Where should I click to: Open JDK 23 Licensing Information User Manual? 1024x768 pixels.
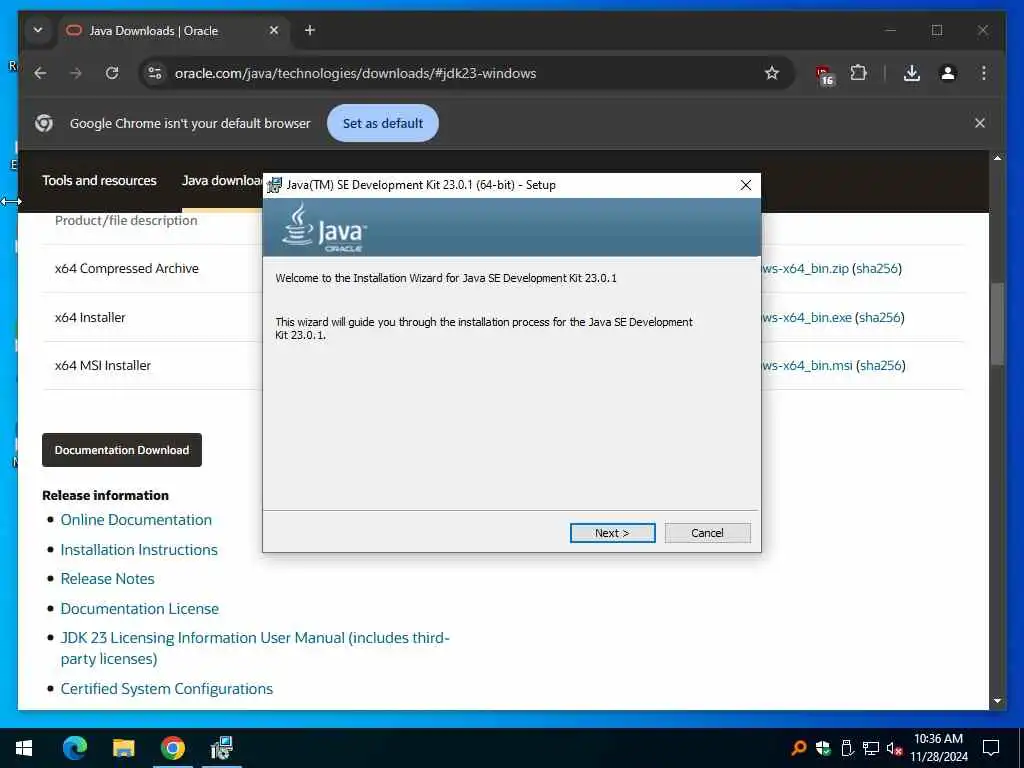click(255, 648)
